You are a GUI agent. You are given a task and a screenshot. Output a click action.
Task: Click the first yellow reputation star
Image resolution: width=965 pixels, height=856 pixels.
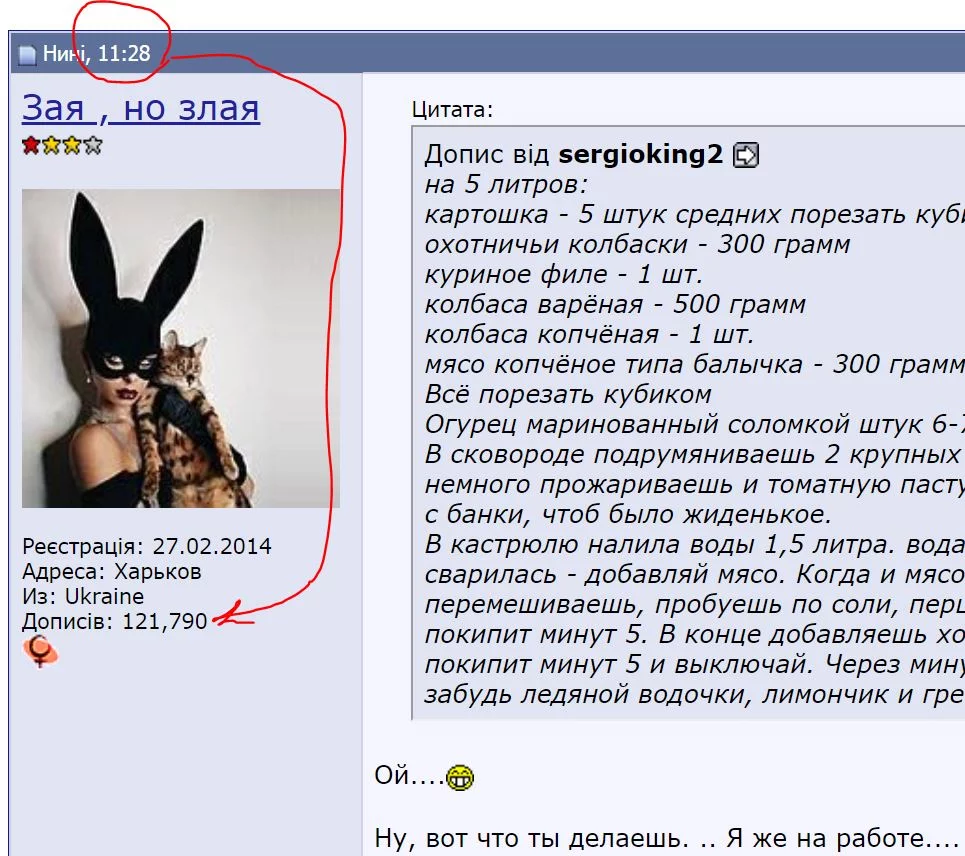point(52,146)
